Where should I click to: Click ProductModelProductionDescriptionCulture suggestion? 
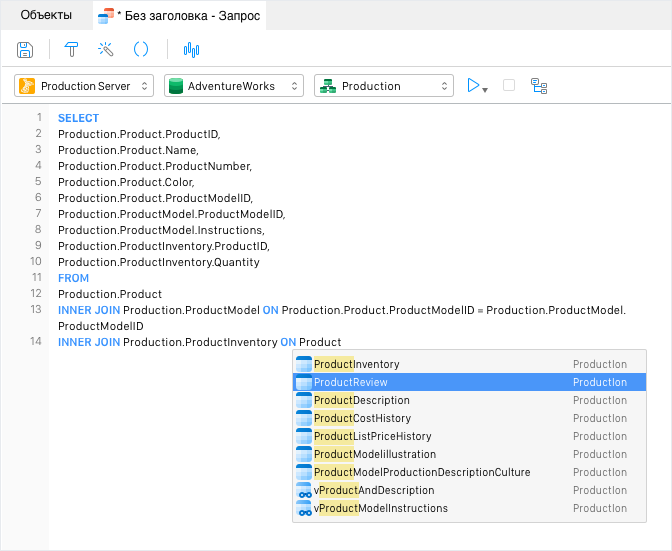click(469, 472)
